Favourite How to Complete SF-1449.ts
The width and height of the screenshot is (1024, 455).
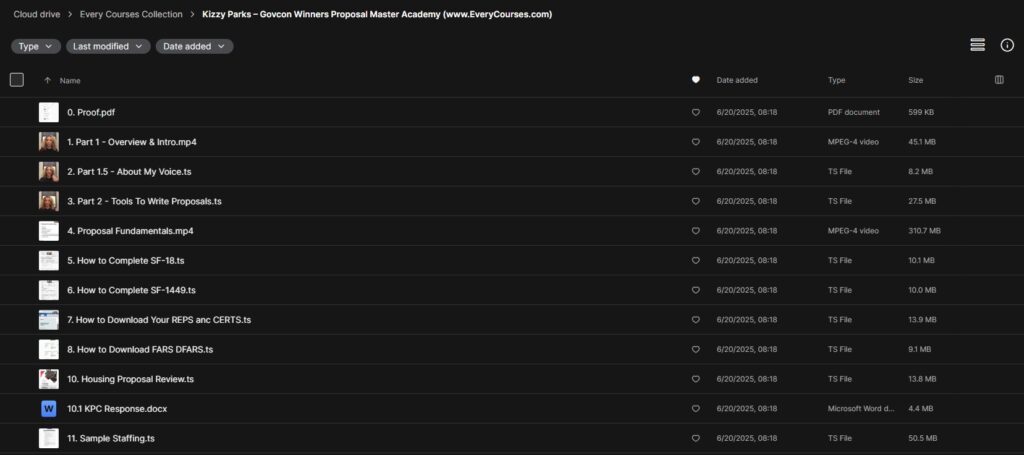tap(696, 290)
